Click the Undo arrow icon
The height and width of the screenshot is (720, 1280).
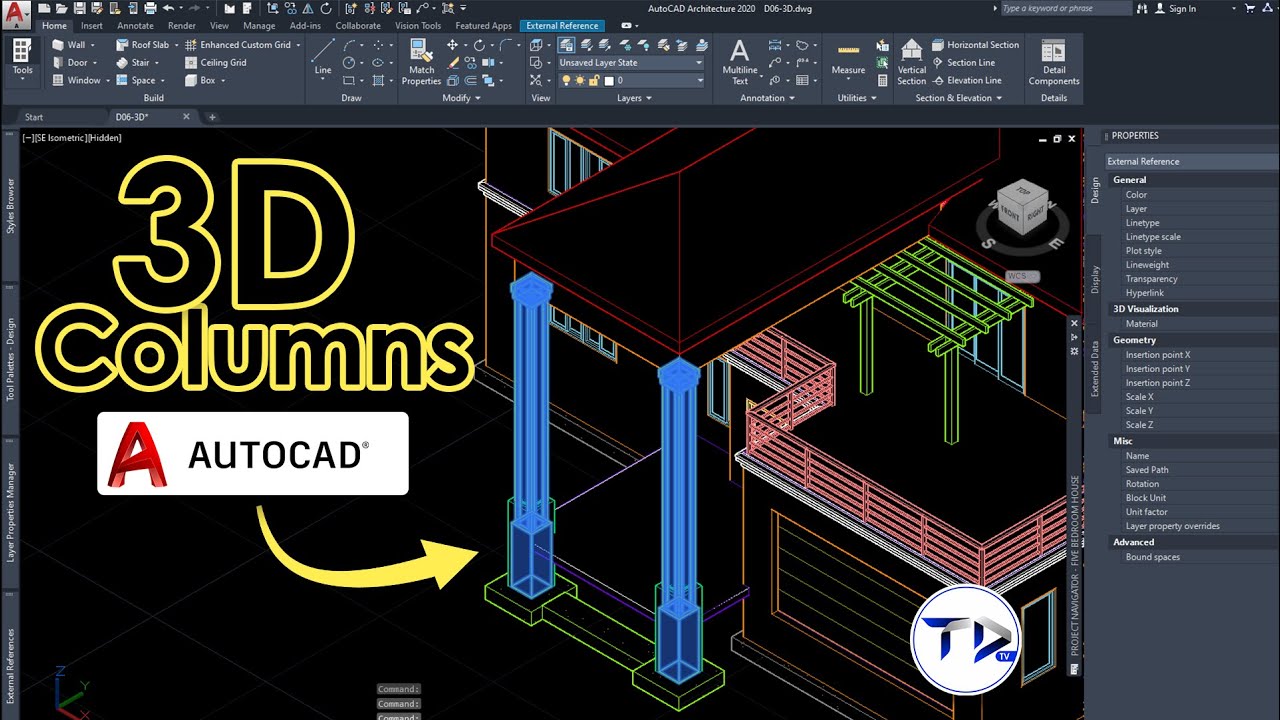[168, 8]
